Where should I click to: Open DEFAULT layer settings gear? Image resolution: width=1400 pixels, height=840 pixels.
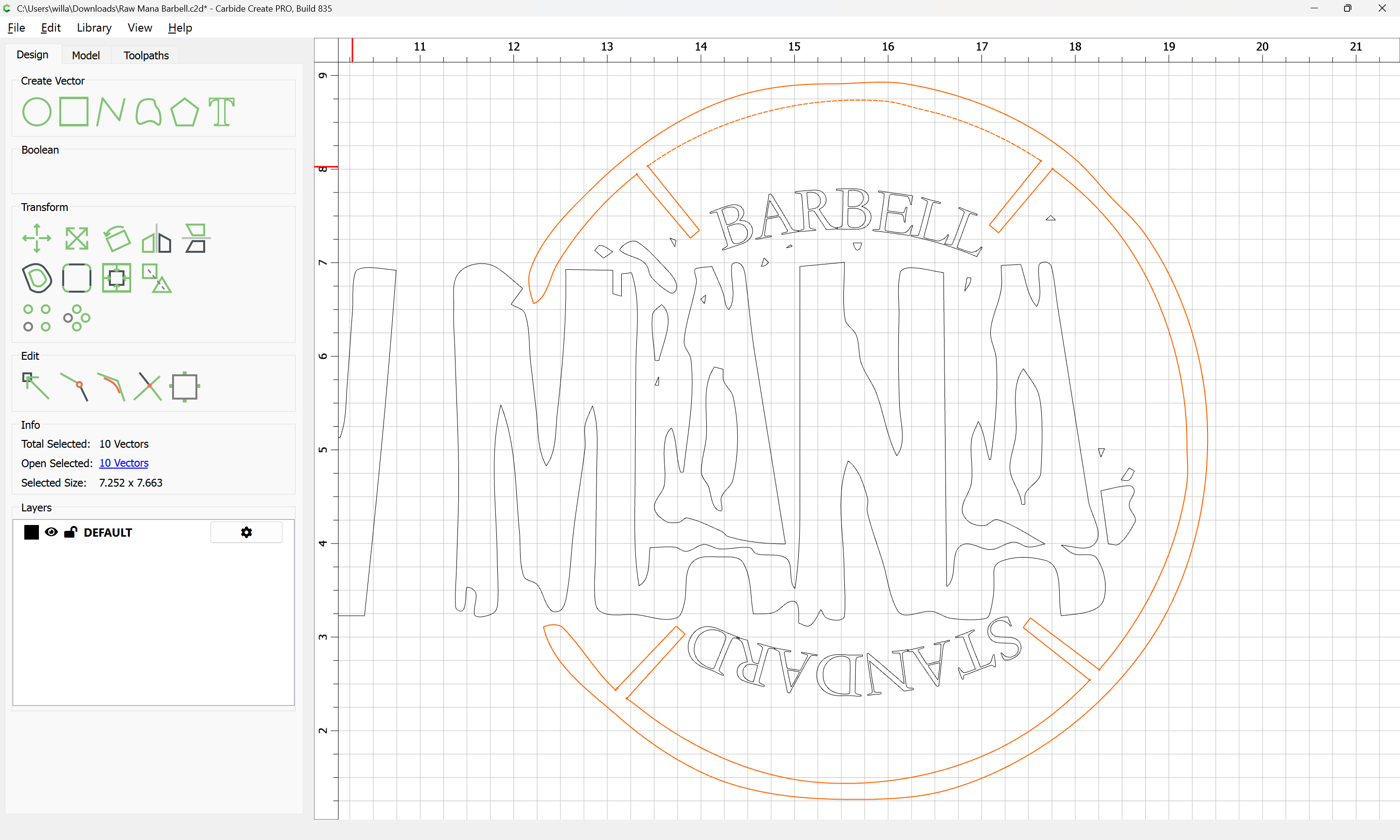pyautogui.click(x=246, y=532)
